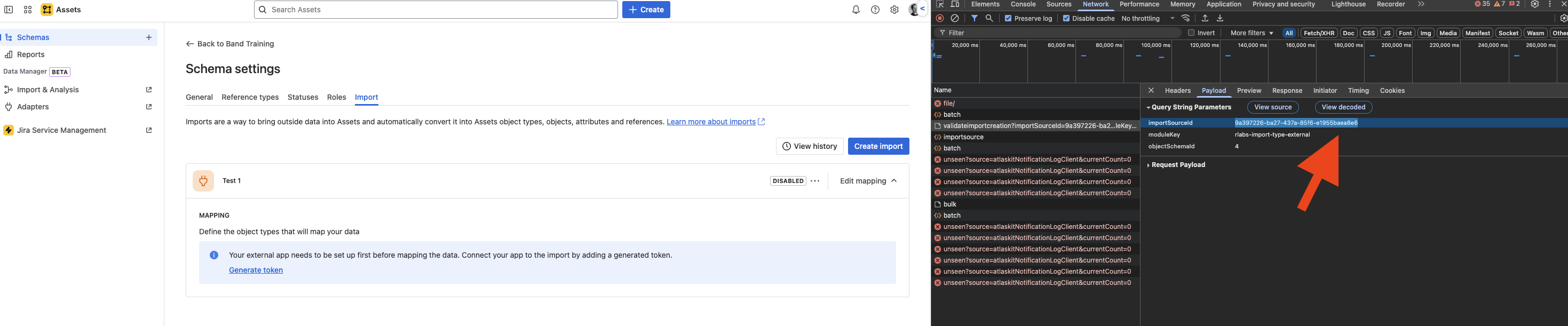The width and height of the screenshot is (1568, 326).
Task: Collapse the Edit mapping panel
Action: click(x=869, y=181)
